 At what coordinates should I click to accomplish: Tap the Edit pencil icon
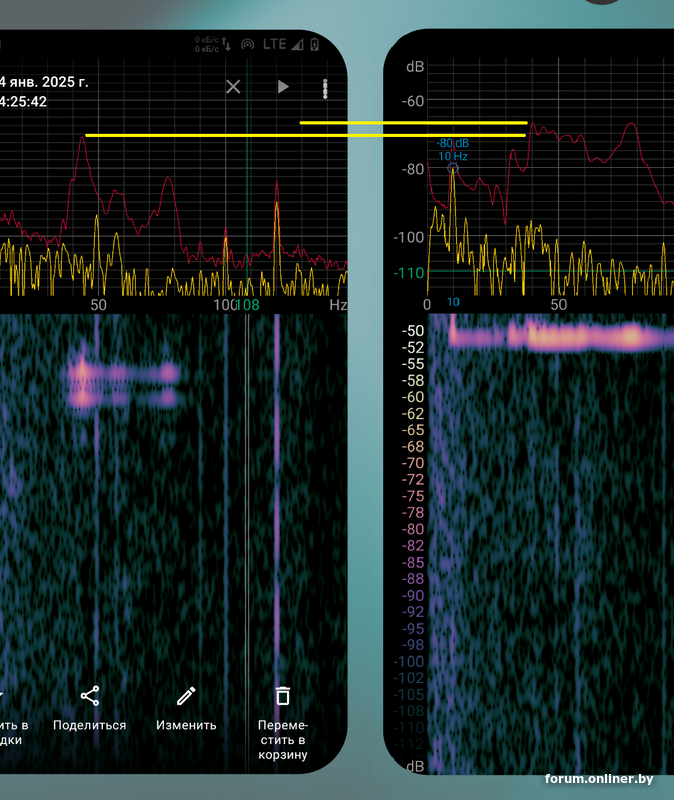186,696
